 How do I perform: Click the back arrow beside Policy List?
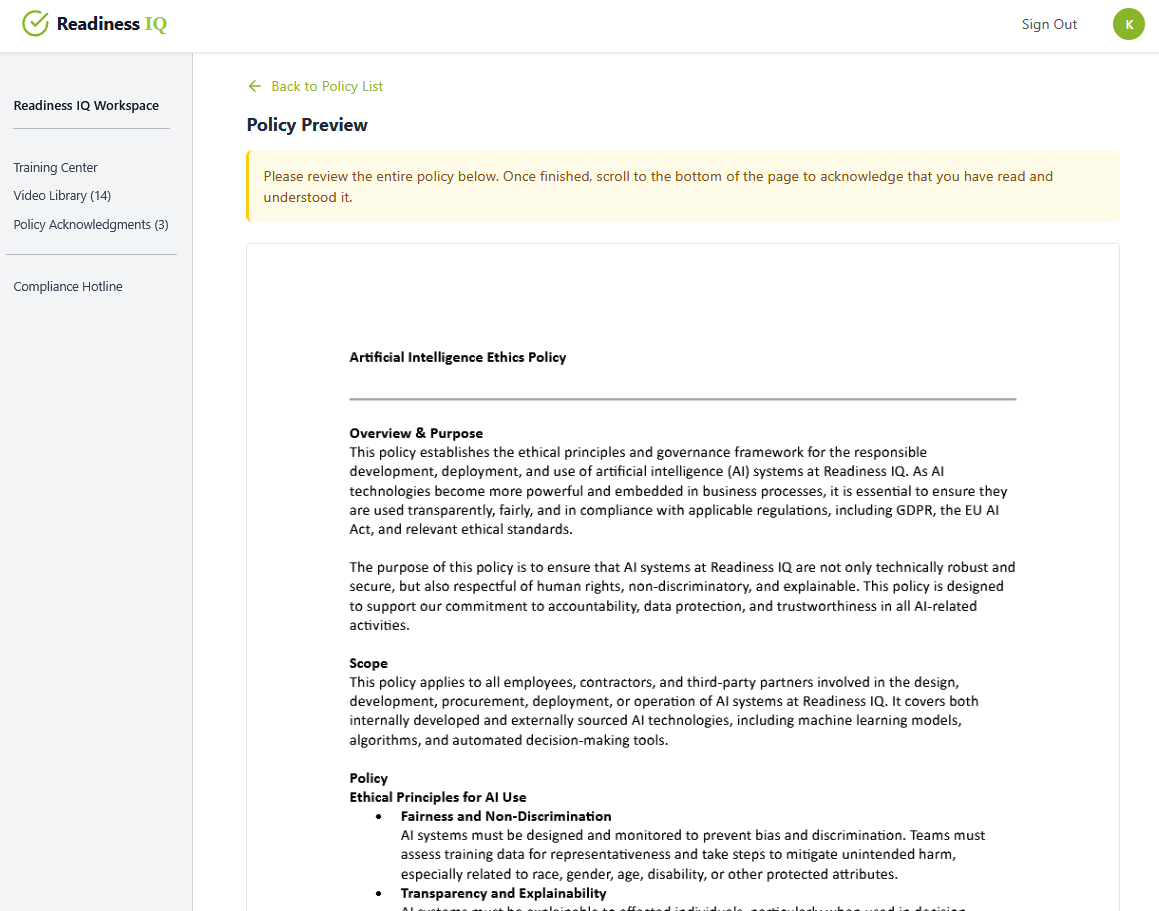(254, 86)
